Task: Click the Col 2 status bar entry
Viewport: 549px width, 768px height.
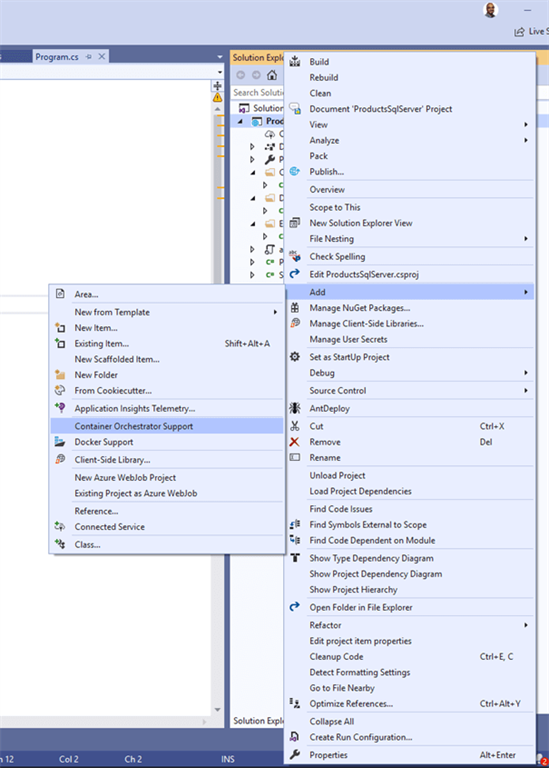Action: click(69, 759)
